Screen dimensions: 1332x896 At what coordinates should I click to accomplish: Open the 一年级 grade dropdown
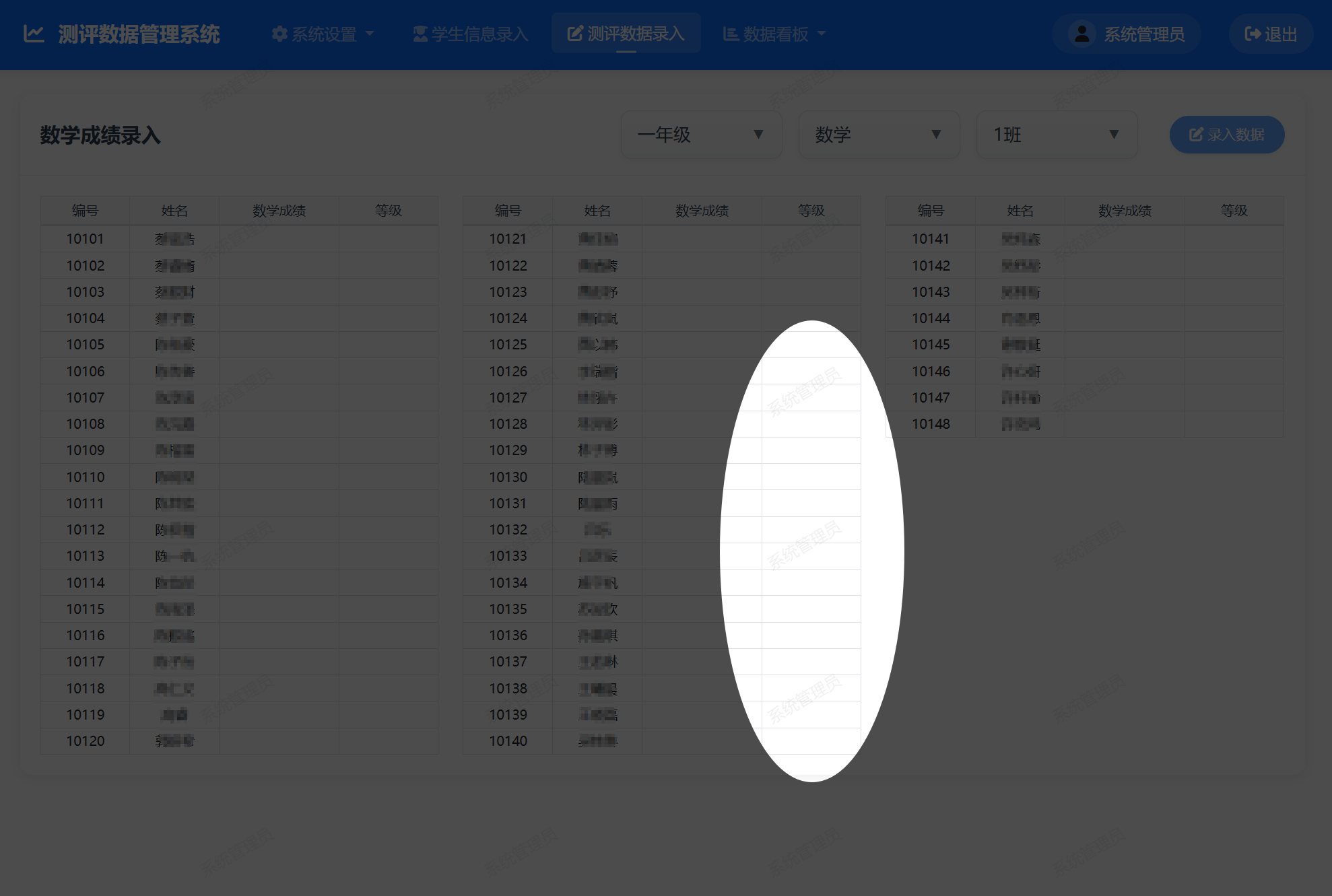702,135
